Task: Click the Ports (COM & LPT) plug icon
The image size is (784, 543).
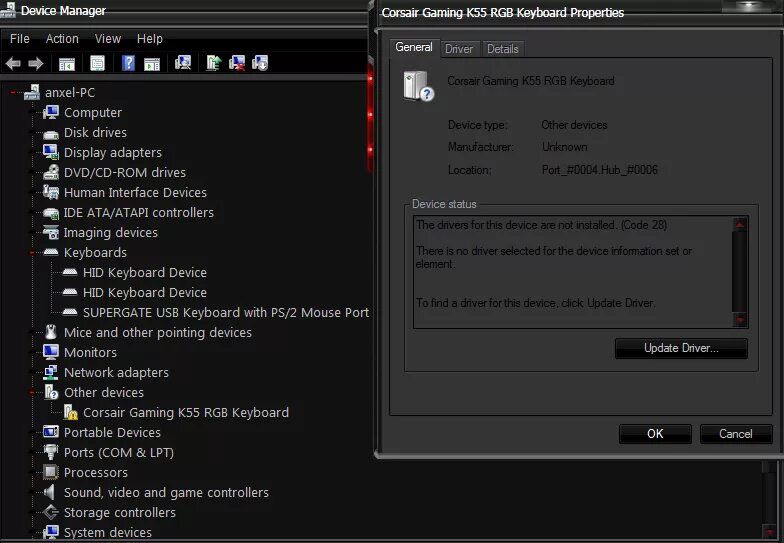Action: coord(50,452)
